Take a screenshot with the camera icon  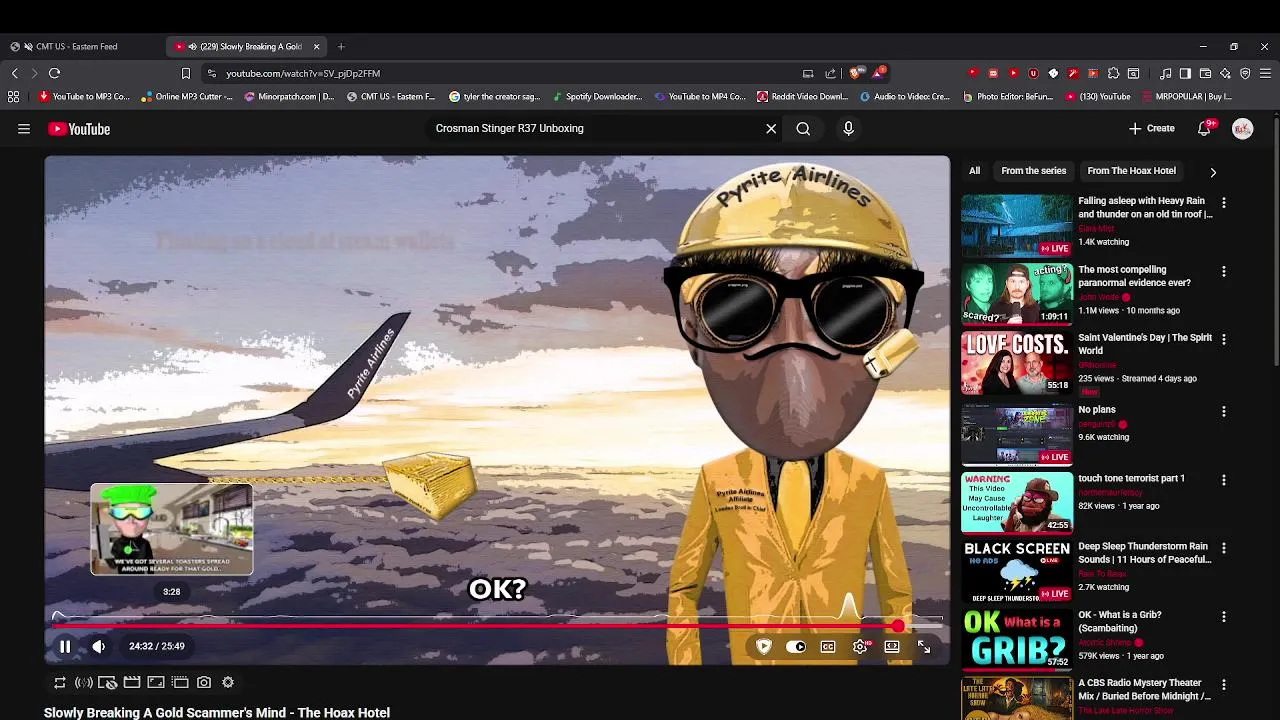click(204, 682)
